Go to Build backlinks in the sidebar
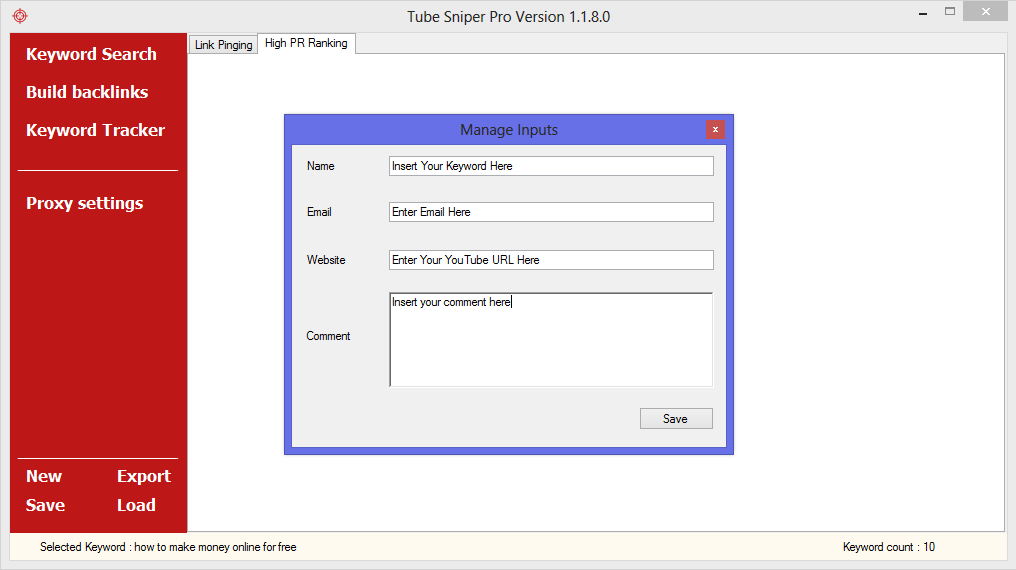The image size is (1016, 570). pos(87,92)
